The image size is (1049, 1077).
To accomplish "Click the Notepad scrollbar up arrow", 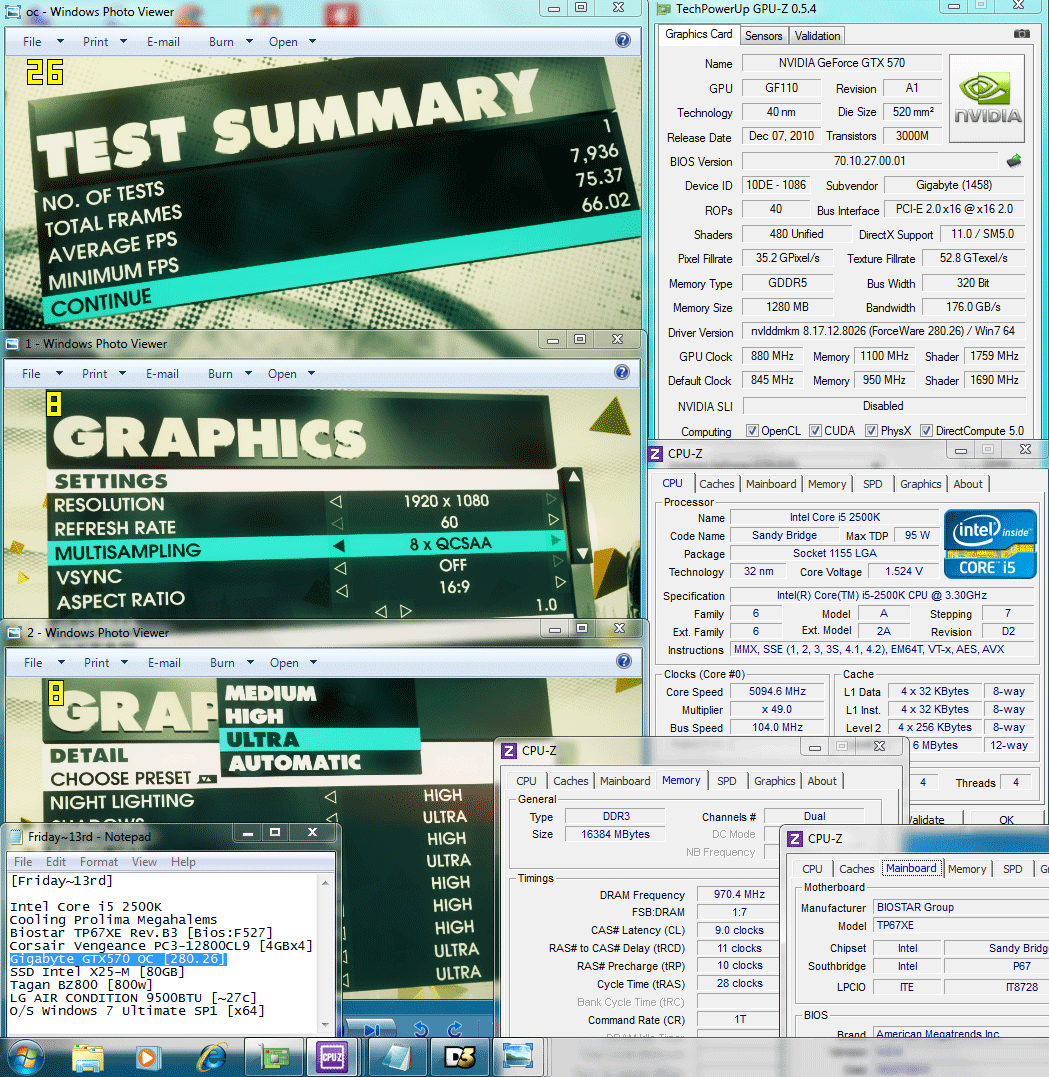I will (326, 883).
